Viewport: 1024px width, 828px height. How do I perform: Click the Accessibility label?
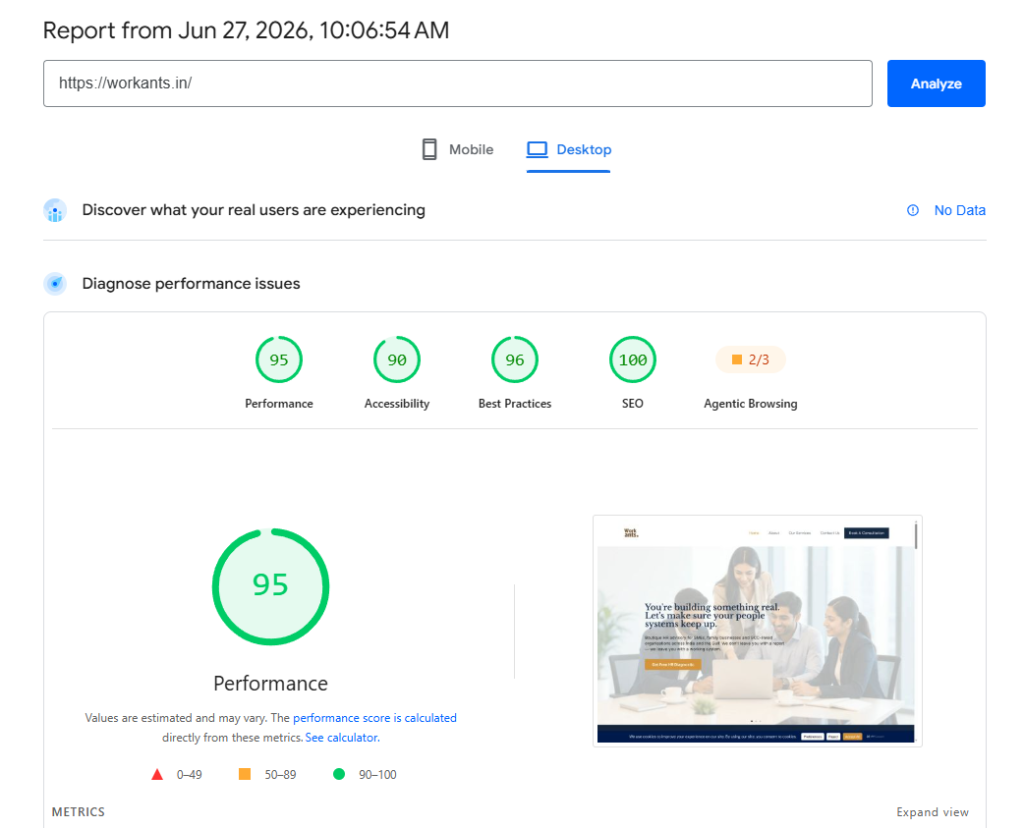[397, 404]
